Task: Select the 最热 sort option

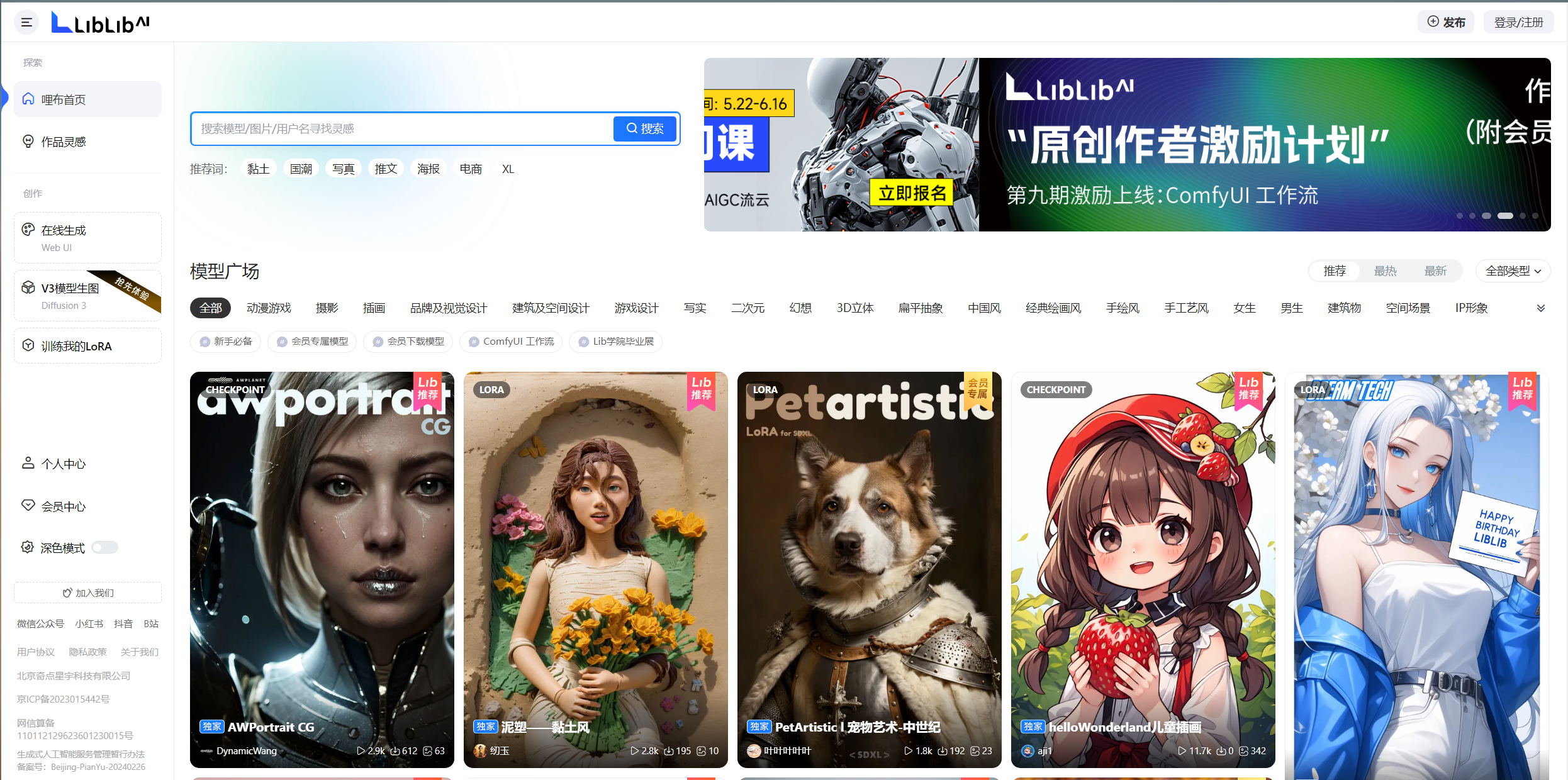Action: pos(1385,271)
